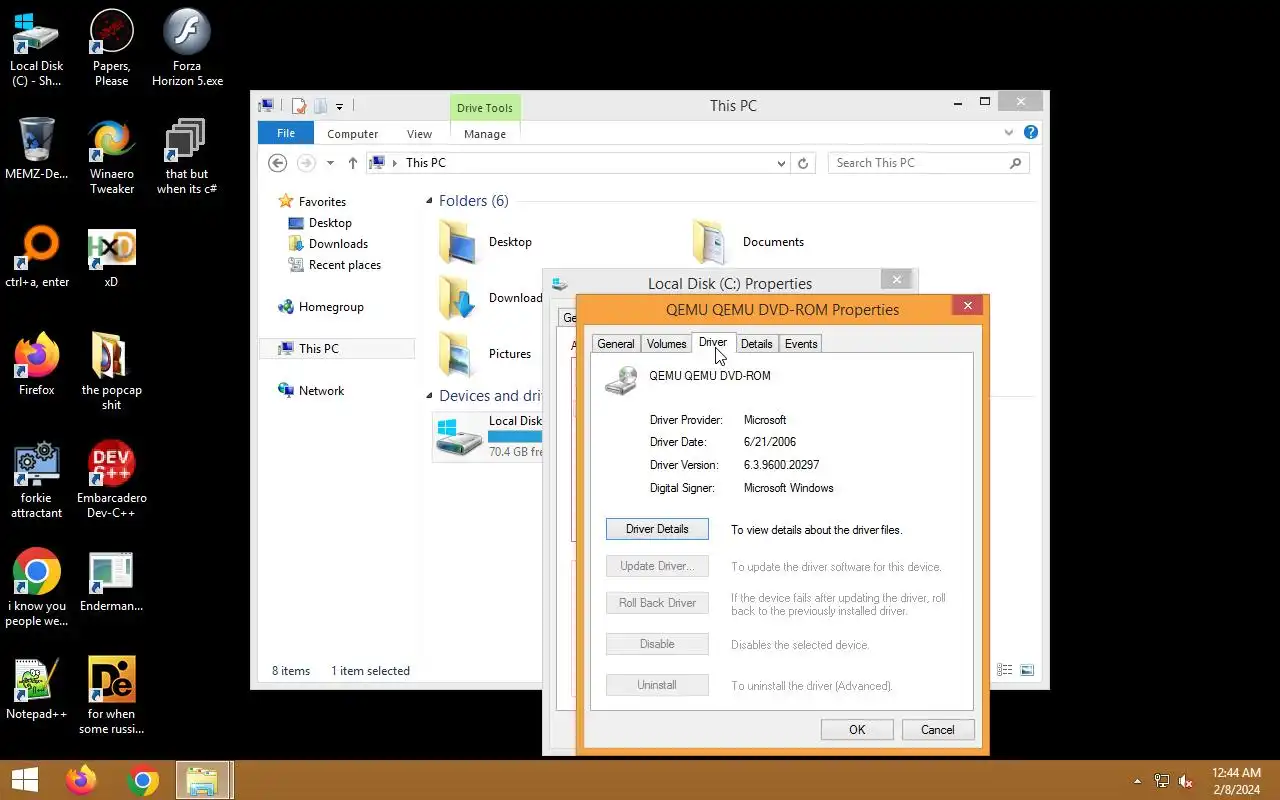Open the Manage ribbon tab
Image resolution: width=1280 pixels, height=800 pixels.
click(x=485, y=134)
